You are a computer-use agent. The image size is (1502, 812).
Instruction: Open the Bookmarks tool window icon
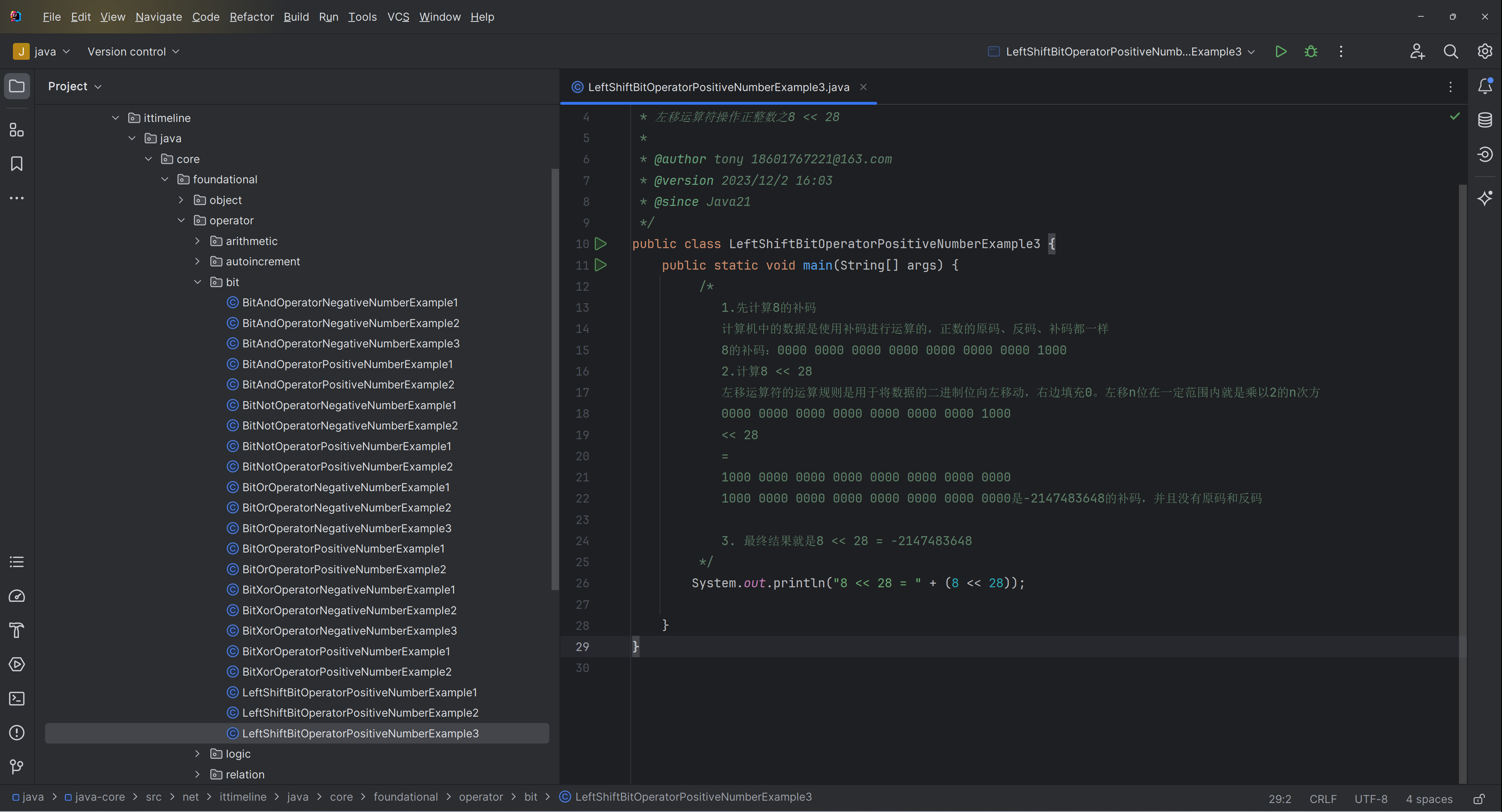pos(17,164)
